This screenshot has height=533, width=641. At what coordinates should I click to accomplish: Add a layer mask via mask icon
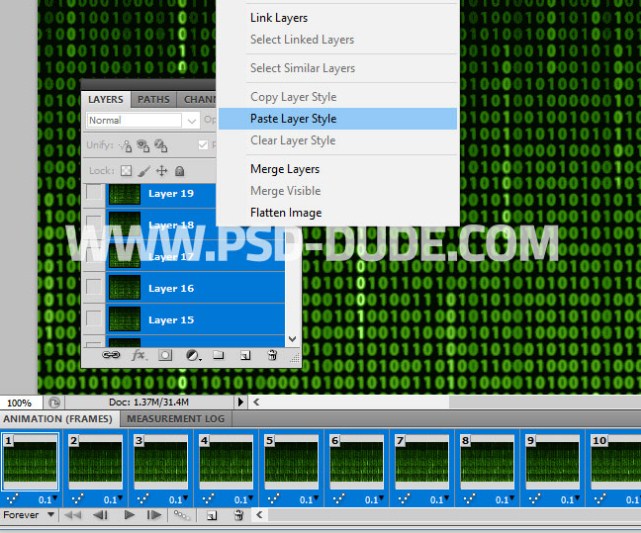pos(165,355)
